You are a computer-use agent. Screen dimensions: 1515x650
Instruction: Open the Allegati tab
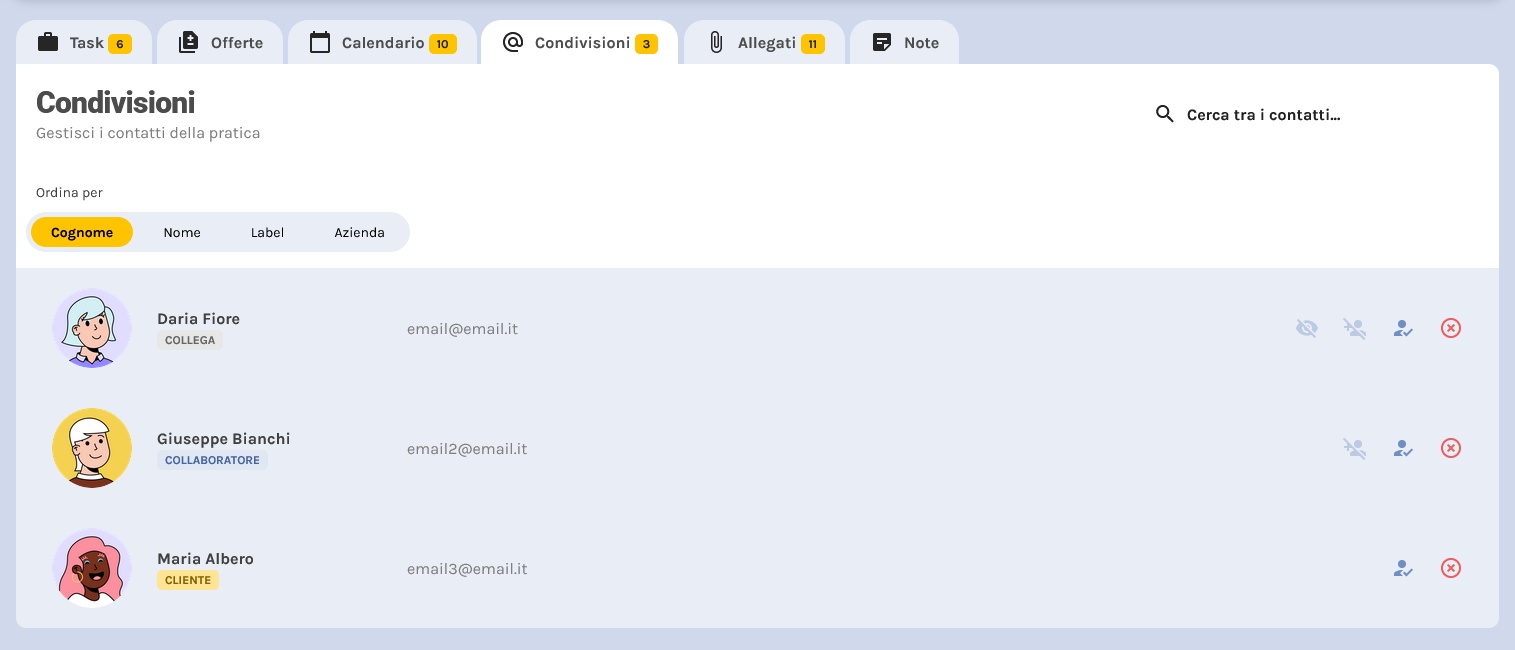point(765,43)
